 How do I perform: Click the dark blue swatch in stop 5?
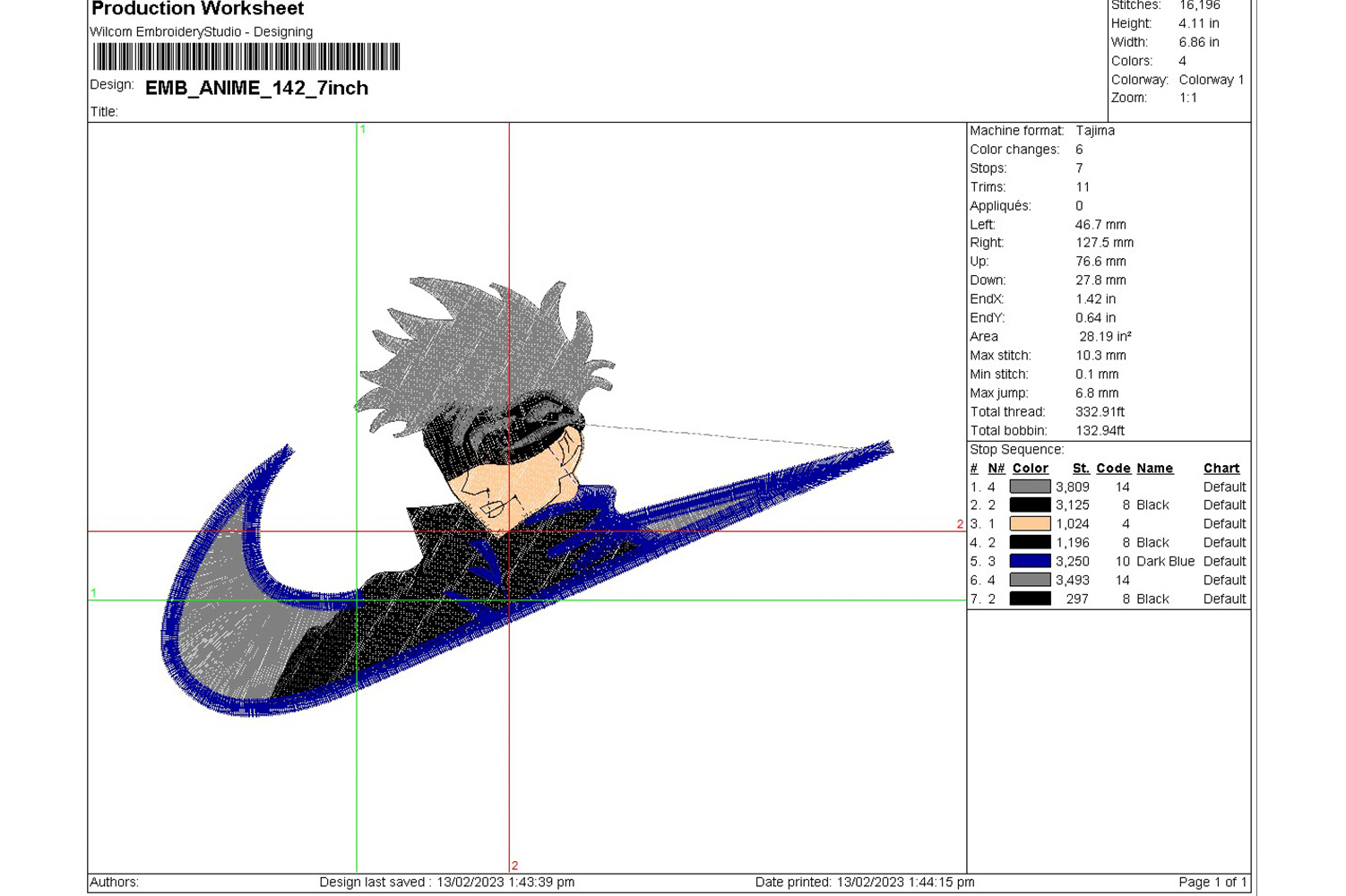pos(1030,562)
